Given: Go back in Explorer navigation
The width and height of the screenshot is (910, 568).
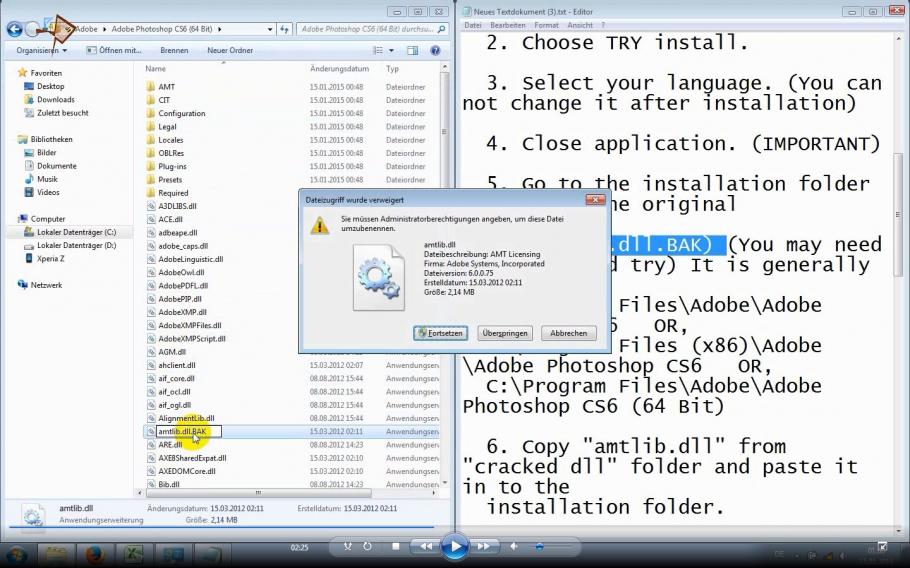Looking at the screenshot, I should (15, 29).
